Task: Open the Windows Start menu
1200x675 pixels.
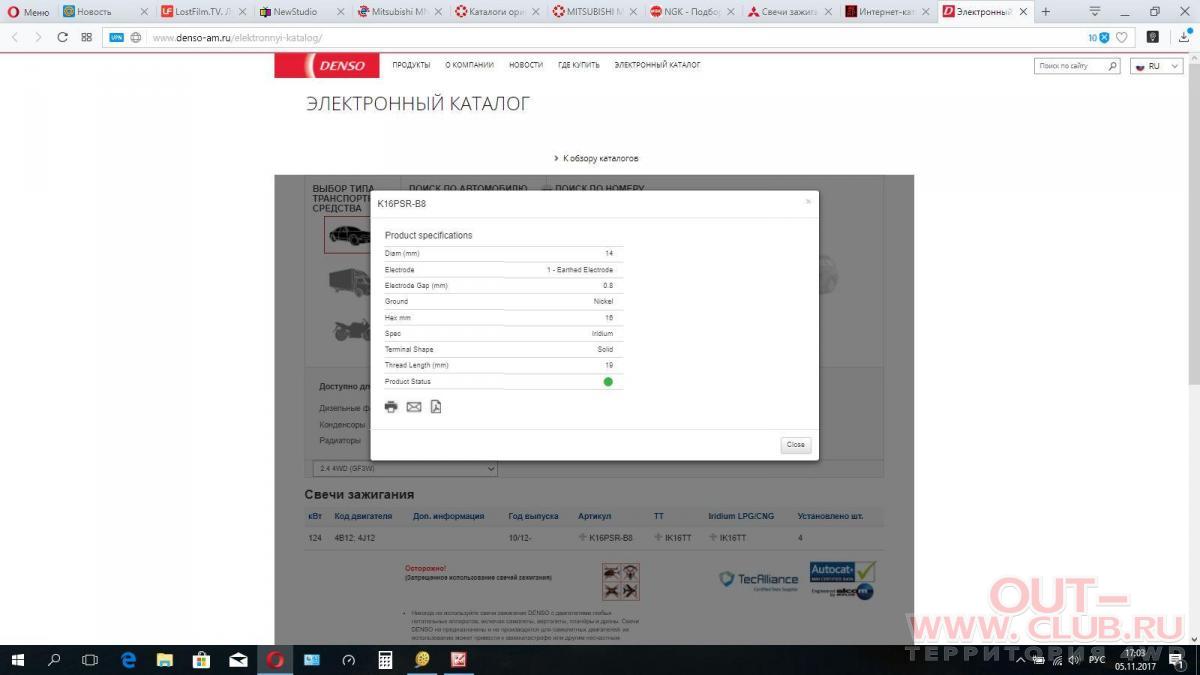Action: [18, 660]
